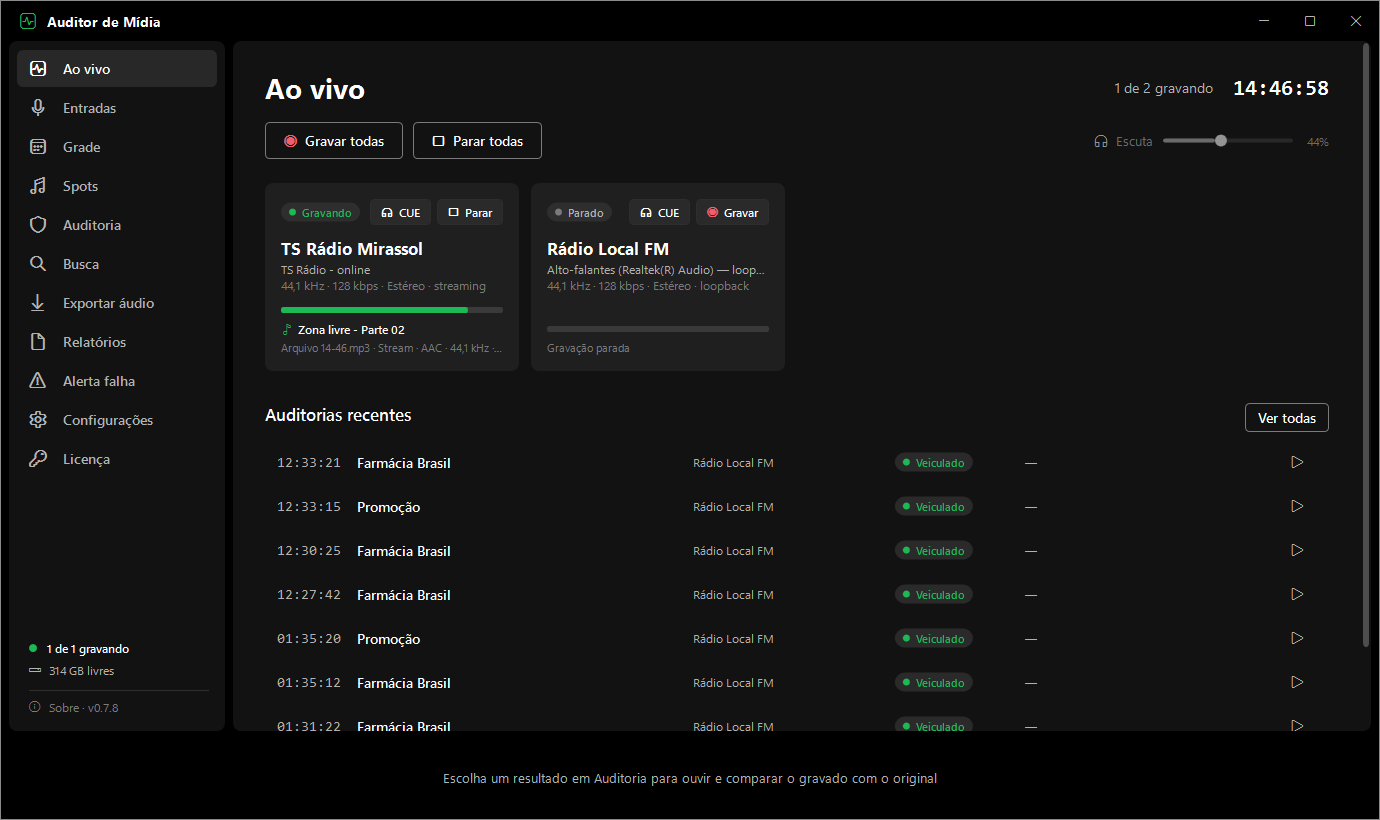This screenshot has width=1380, height=820.
Task: Open the Entradas microphone icon
Action: click(x=38, y=108)
